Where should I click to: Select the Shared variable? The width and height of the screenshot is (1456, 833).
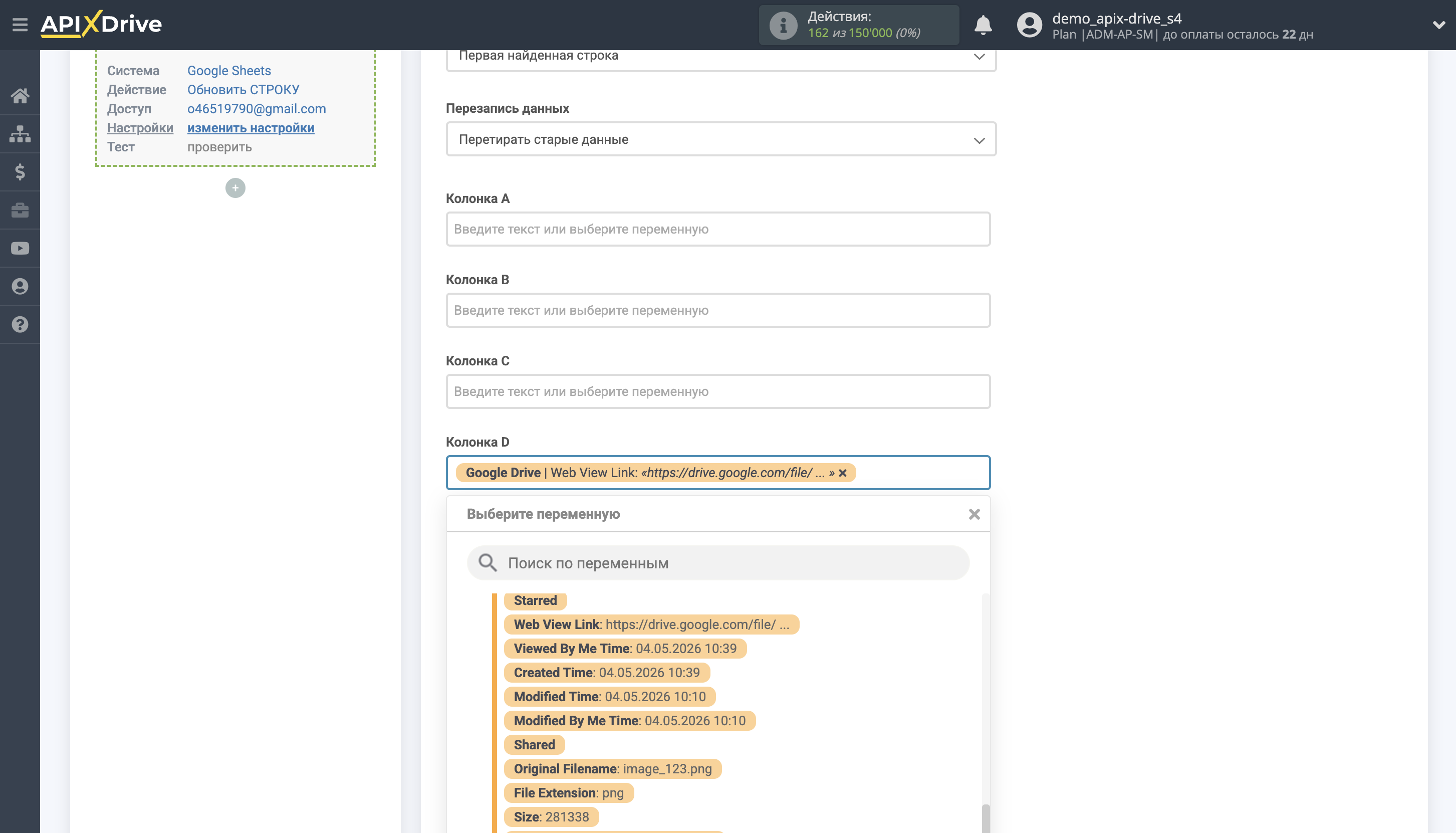tap(534, 744)
